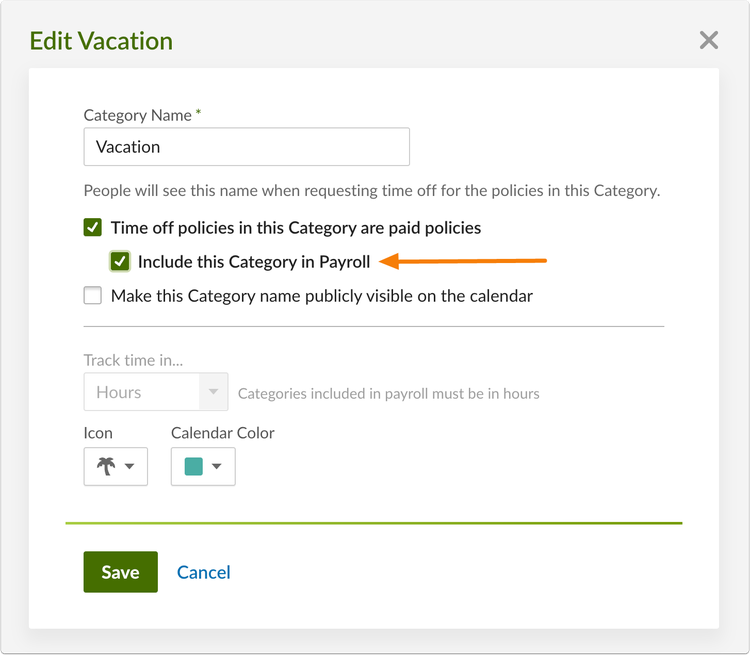
Task: Click the Save button
Action: pos(121,572)
